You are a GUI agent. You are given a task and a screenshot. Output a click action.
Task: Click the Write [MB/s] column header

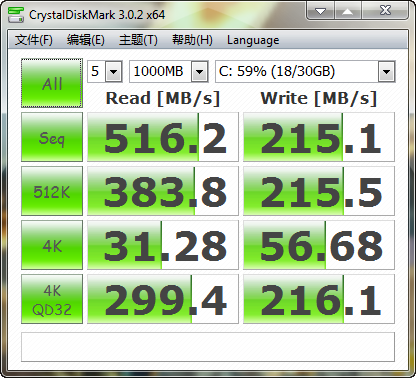click(319, 98)
